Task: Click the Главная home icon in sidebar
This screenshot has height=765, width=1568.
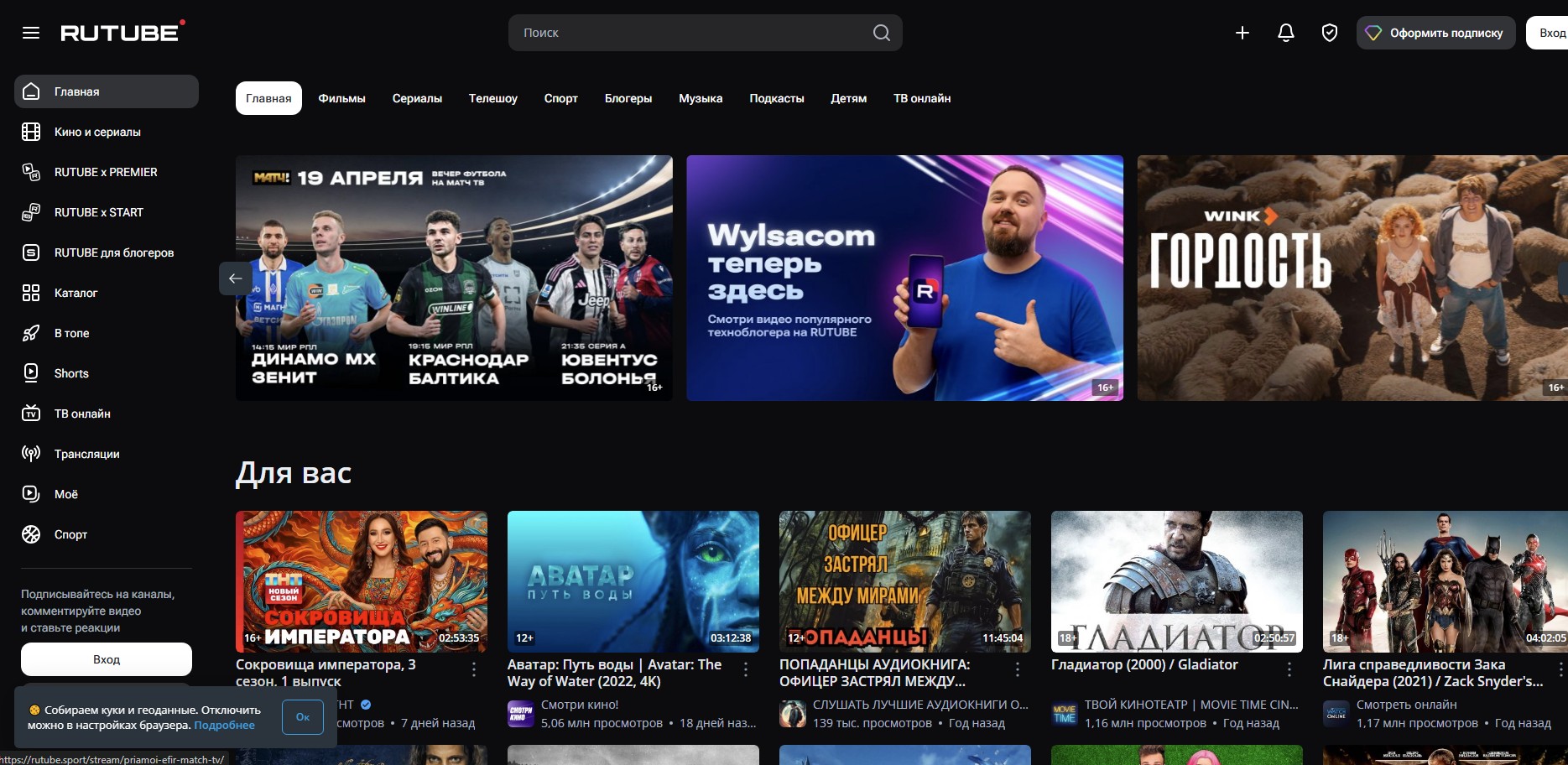Action: pyautogui.click(x=31, y=91)
